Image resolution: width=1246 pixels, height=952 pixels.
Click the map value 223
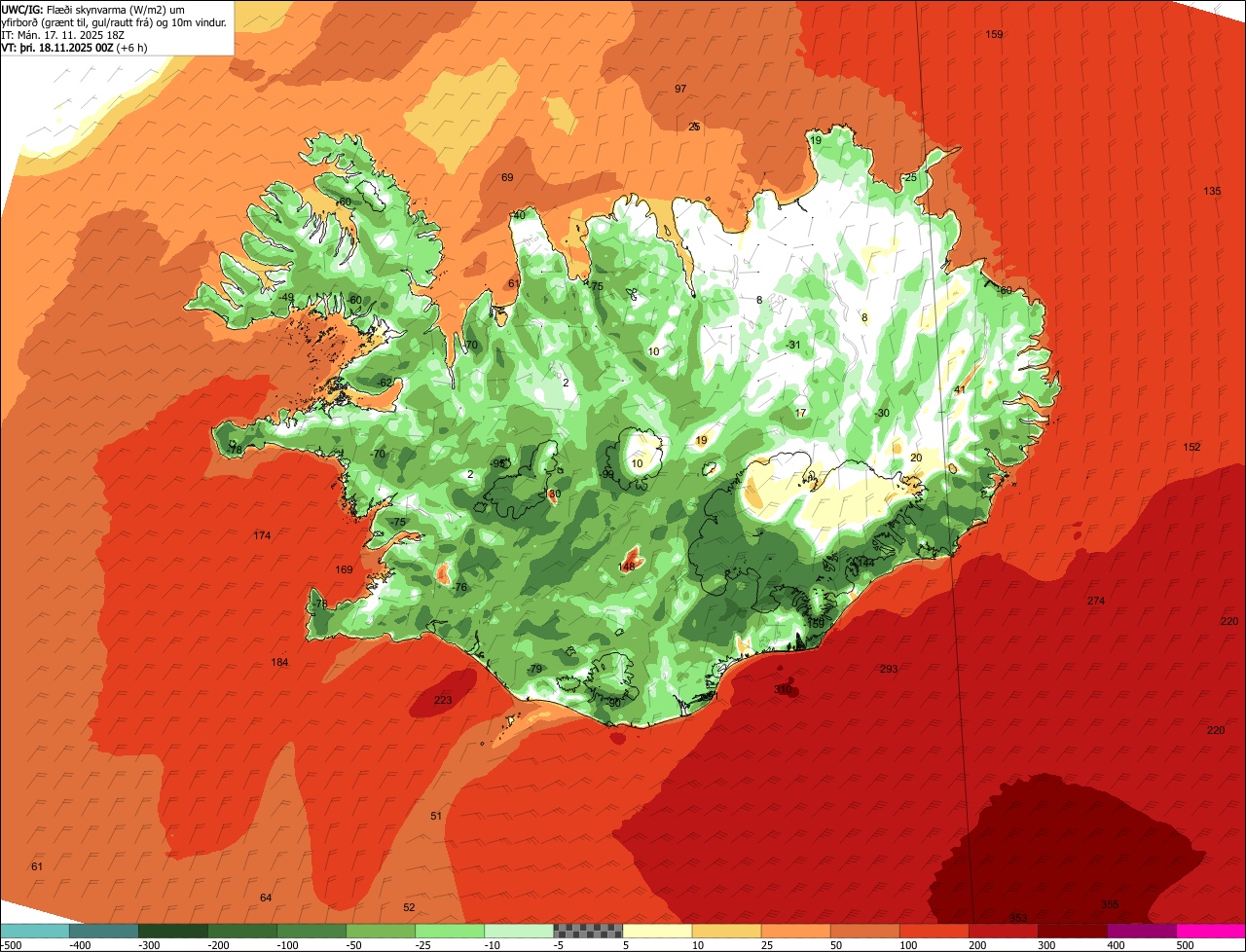443,700
